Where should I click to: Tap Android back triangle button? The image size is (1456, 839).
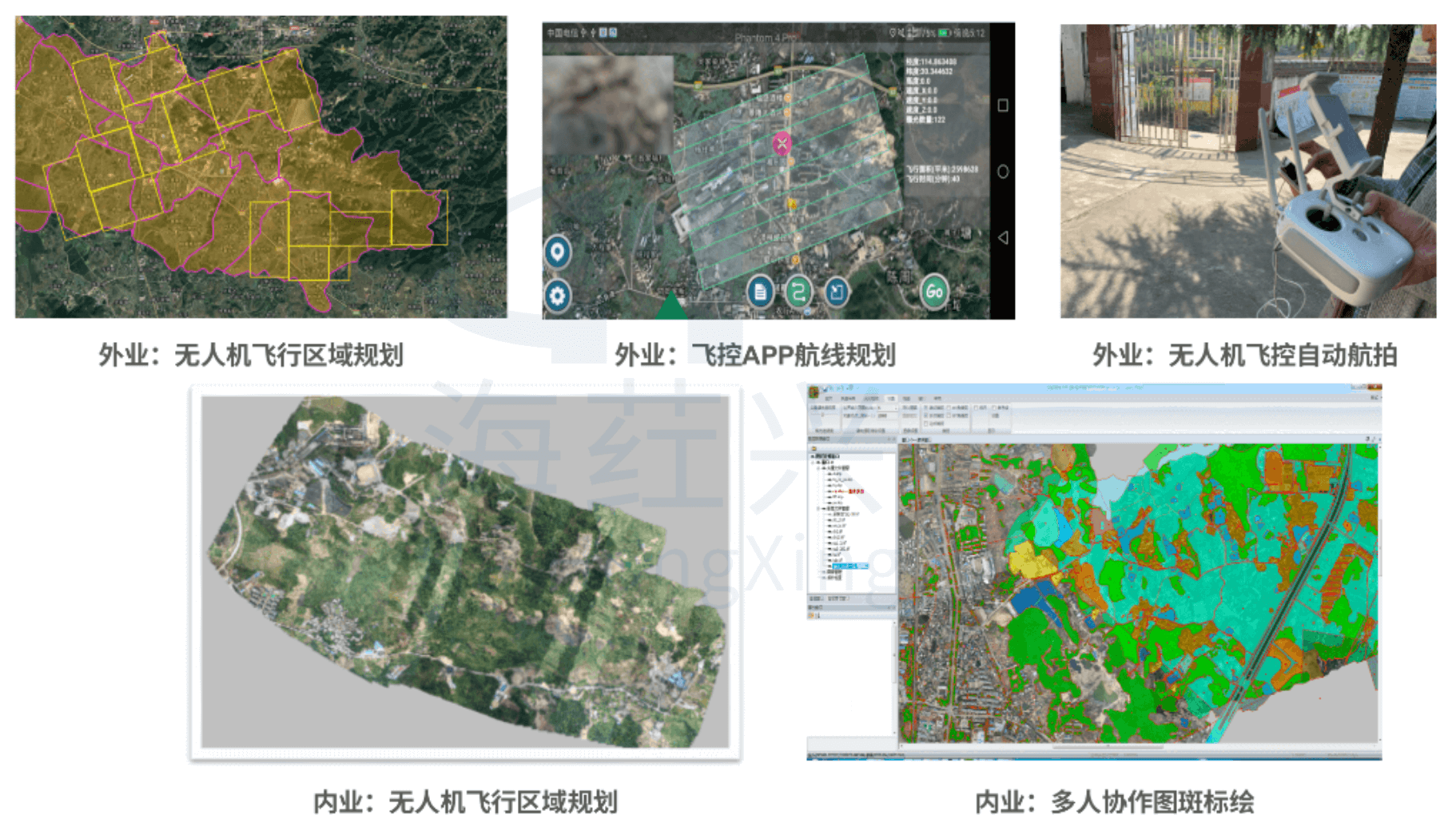point(1002,237)
